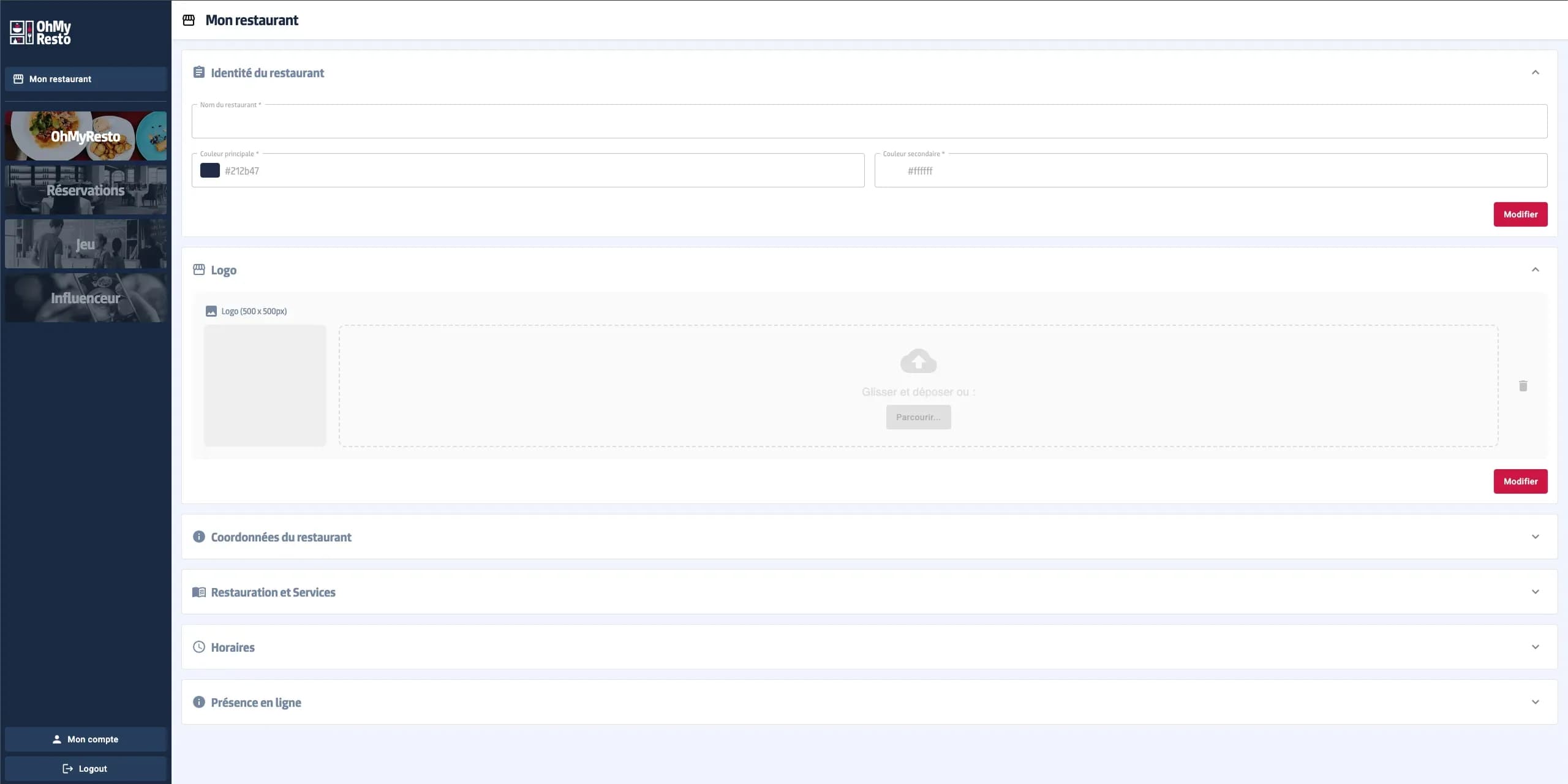Click the cloud upload icon in drop zone
Viewport: 1568px width, 784px height.
tap(918, 361)
